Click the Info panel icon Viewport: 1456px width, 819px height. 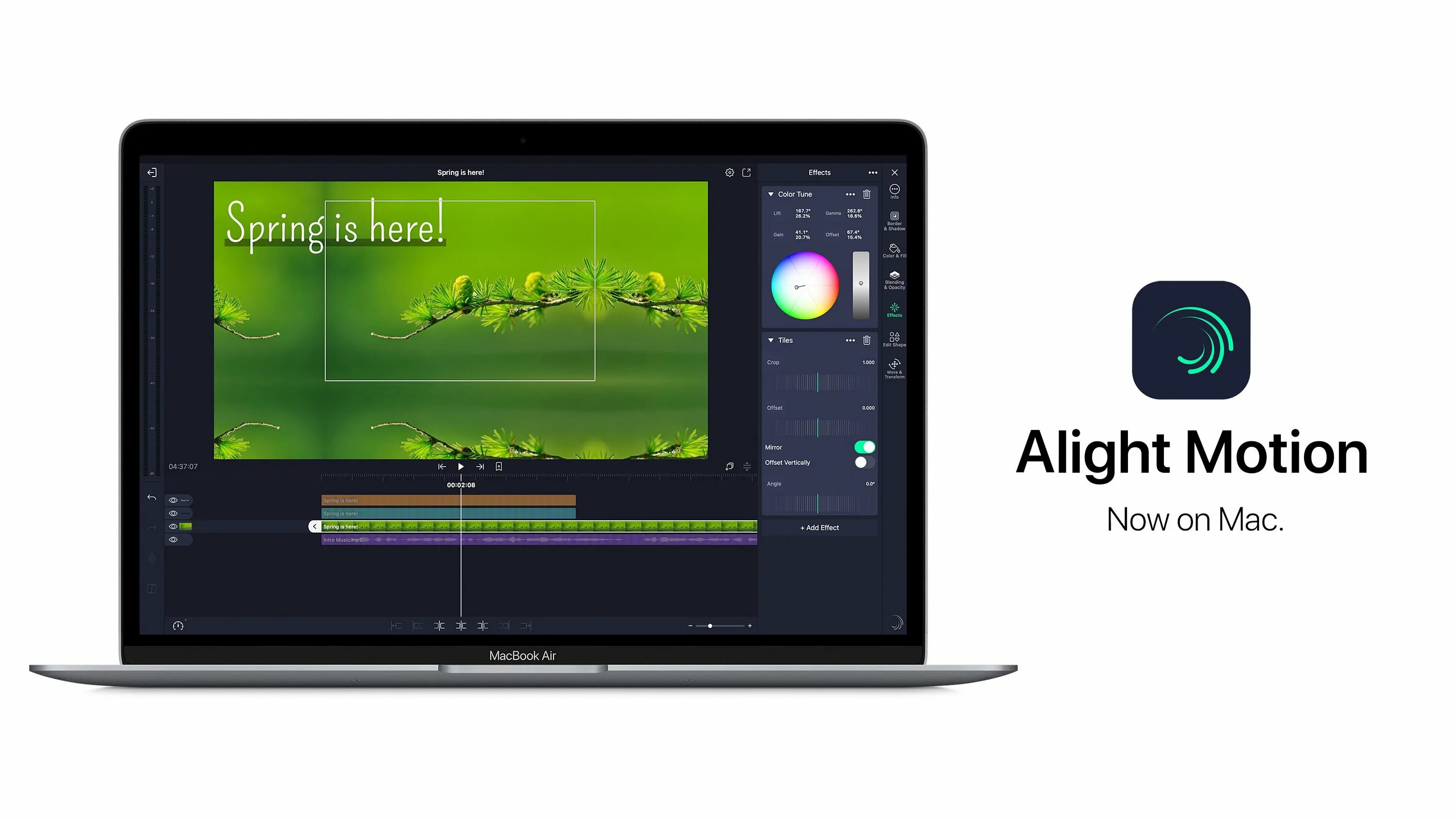coord(893,191)
